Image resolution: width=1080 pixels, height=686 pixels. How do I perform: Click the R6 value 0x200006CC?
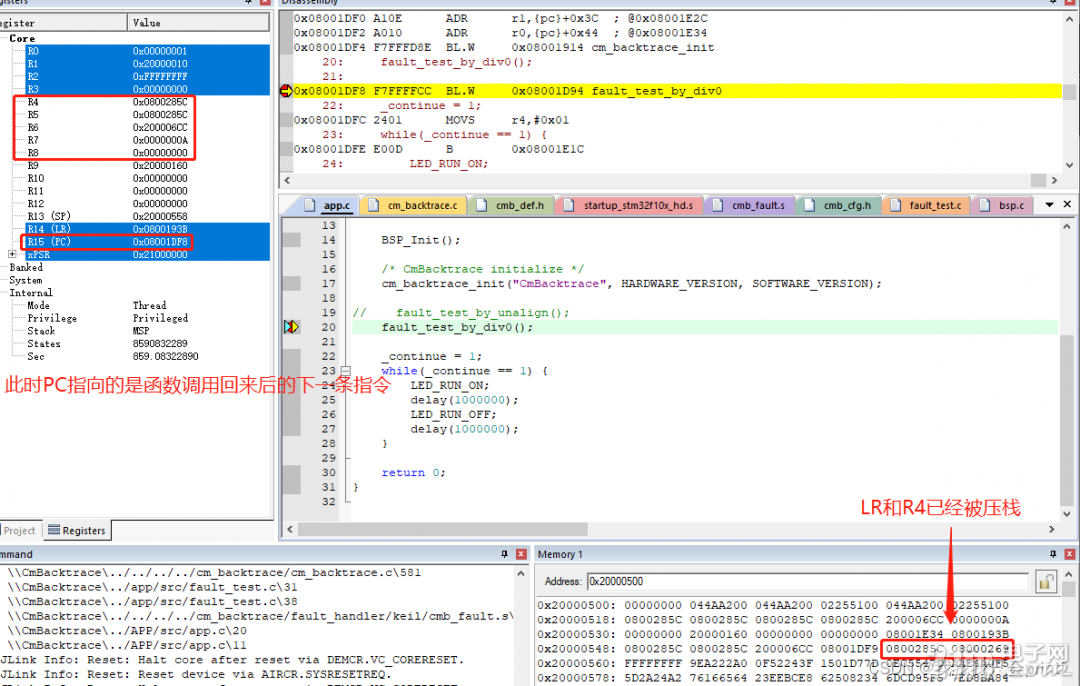point(160,127)
